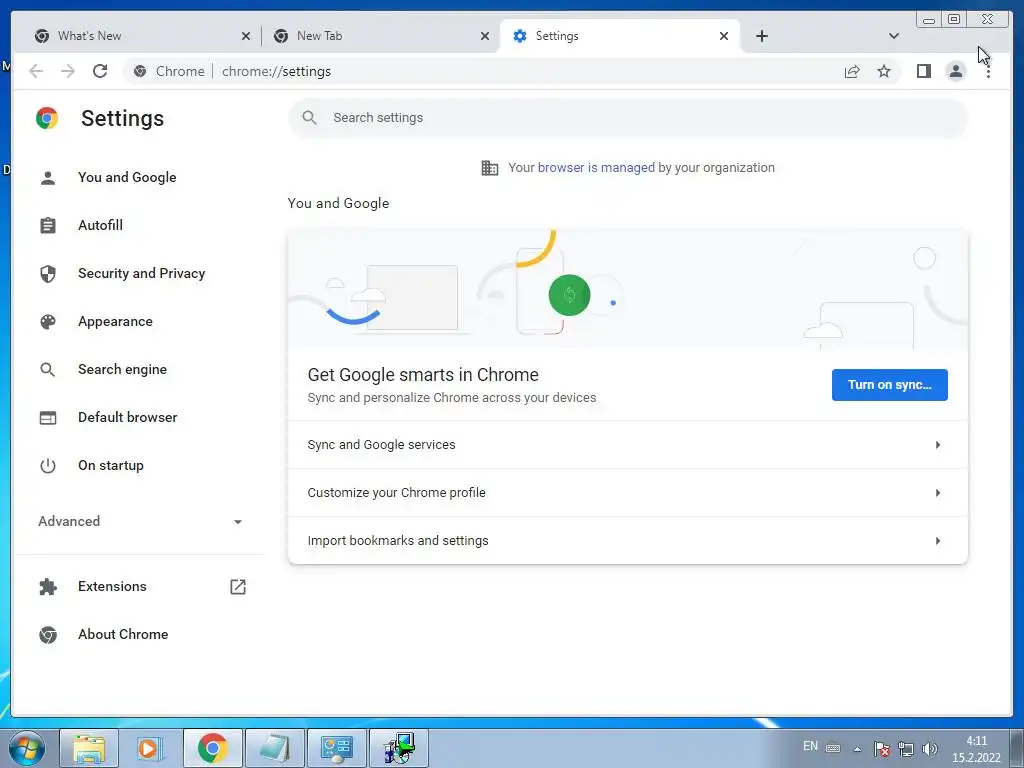Click the Chrome icon on taskbar
The height and width of the screenshot is (768, 1024).
[x=212, y=748]
